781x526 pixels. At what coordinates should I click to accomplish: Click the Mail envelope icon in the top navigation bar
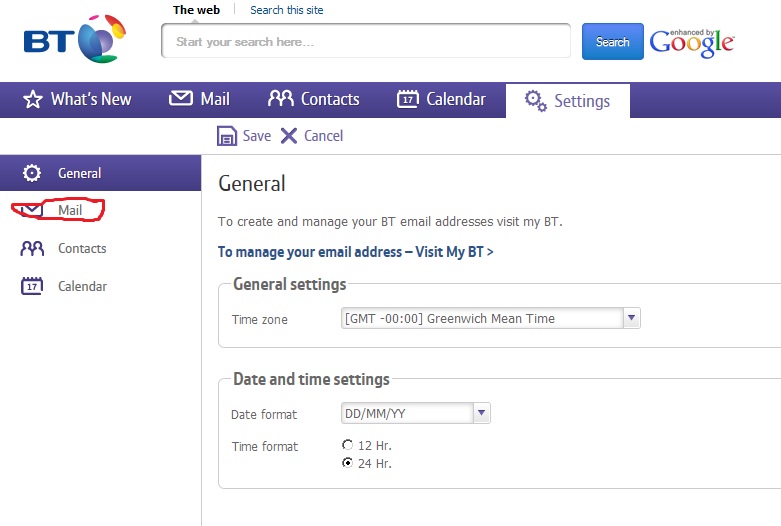tap(180, 98)
